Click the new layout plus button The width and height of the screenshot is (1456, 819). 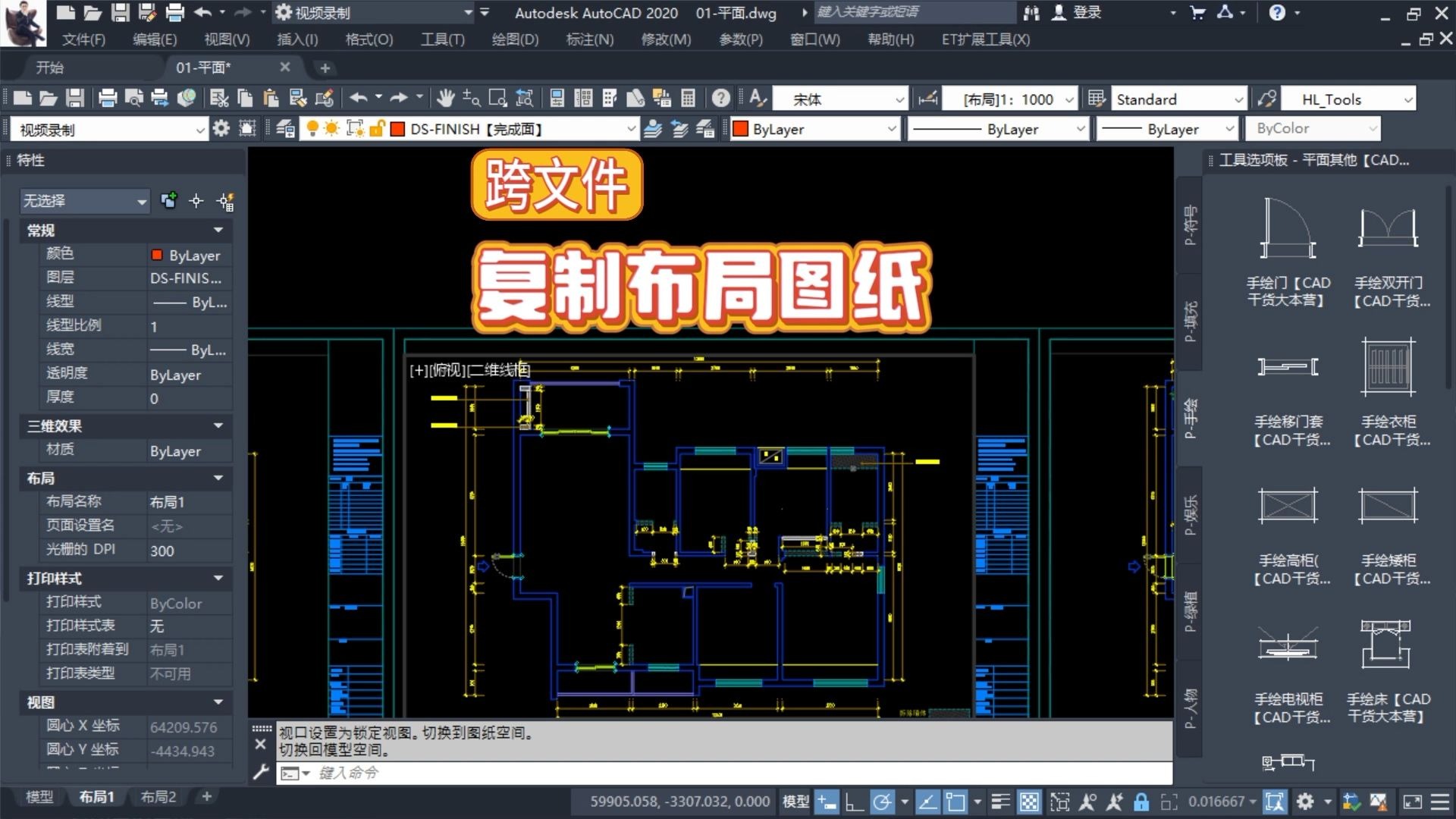click(206, 797)
